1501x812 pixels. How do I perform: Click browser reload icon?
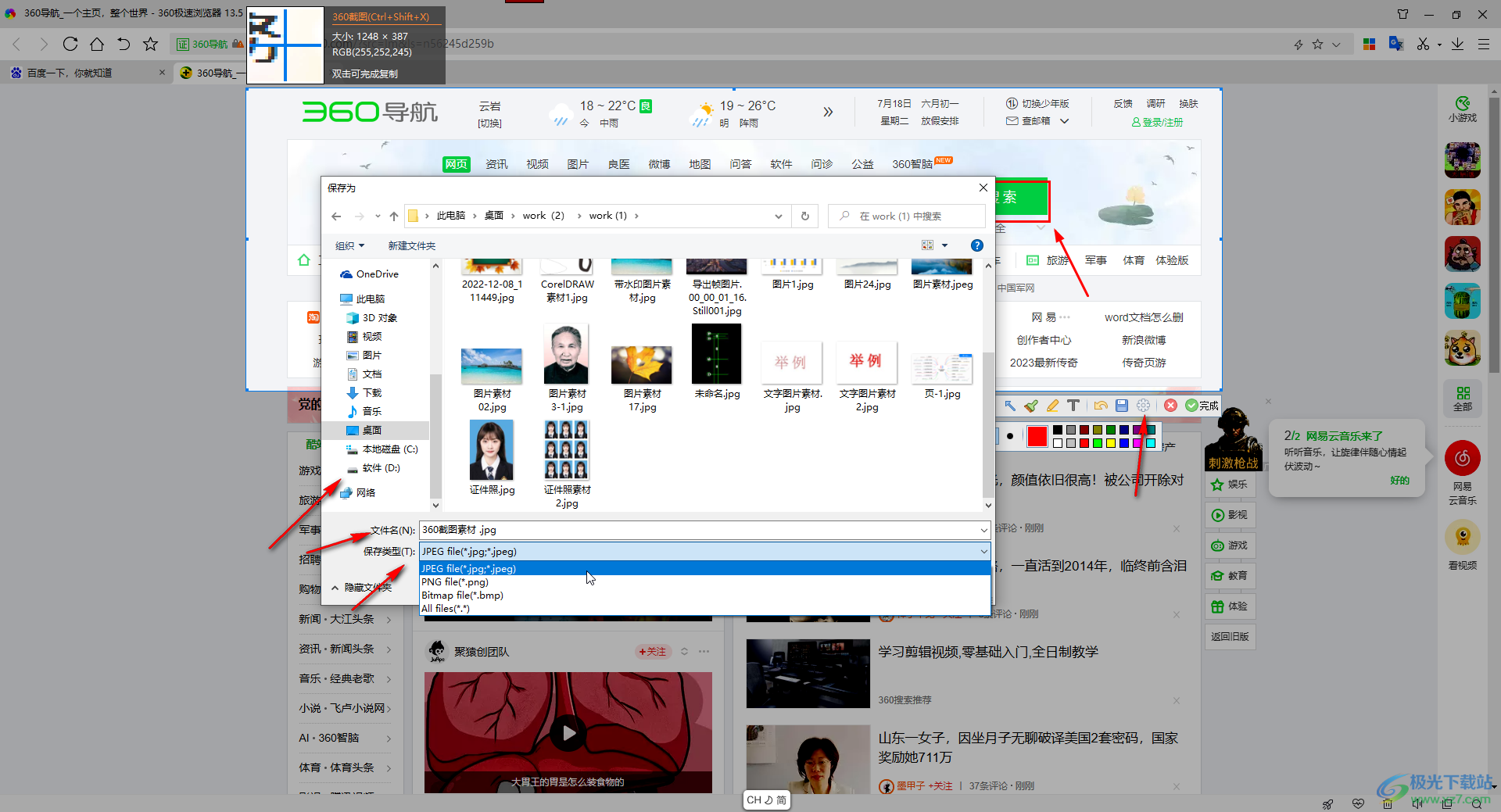click(x=70, y=44)
